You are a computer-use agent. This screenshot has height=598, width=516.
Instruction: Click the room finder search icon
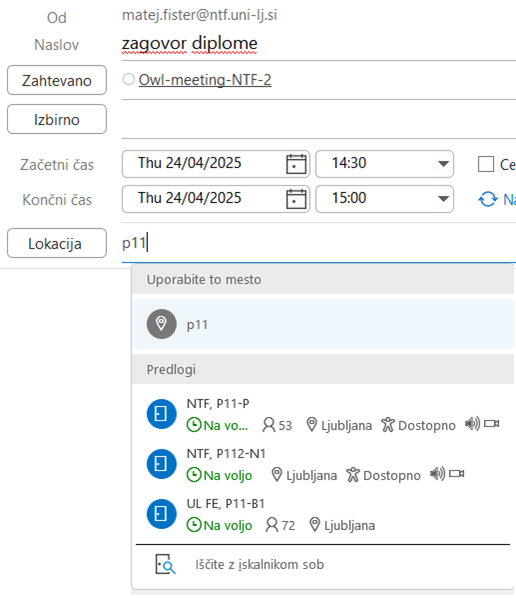pos(165,564)
